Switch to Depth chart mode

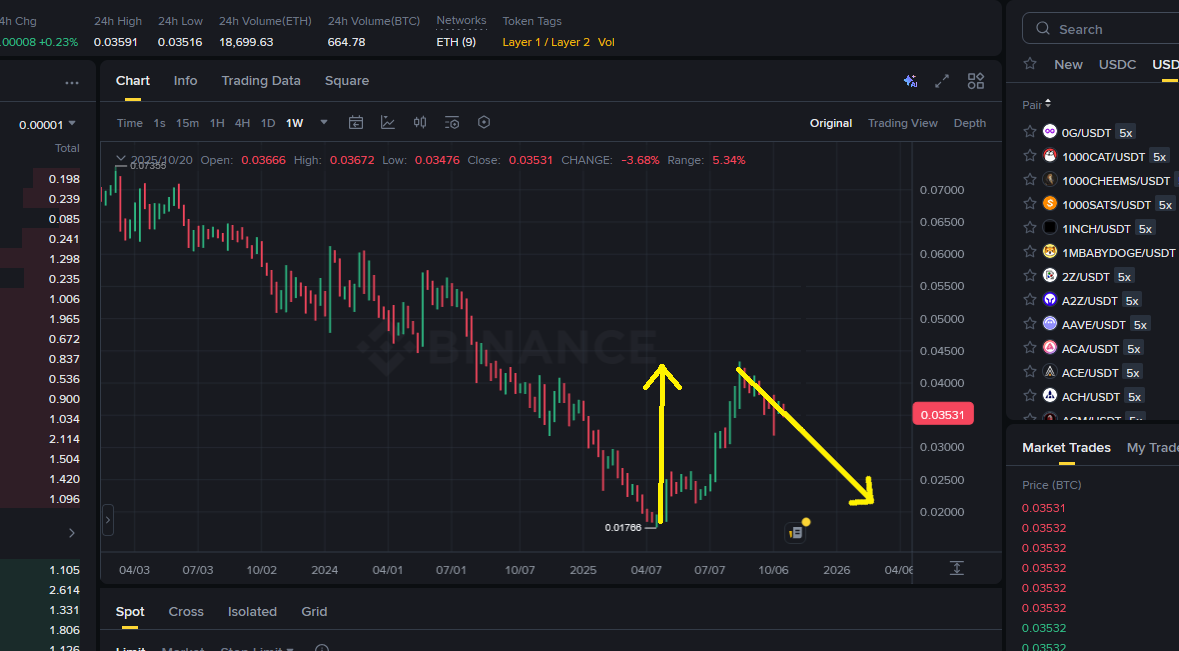(969, 123)
